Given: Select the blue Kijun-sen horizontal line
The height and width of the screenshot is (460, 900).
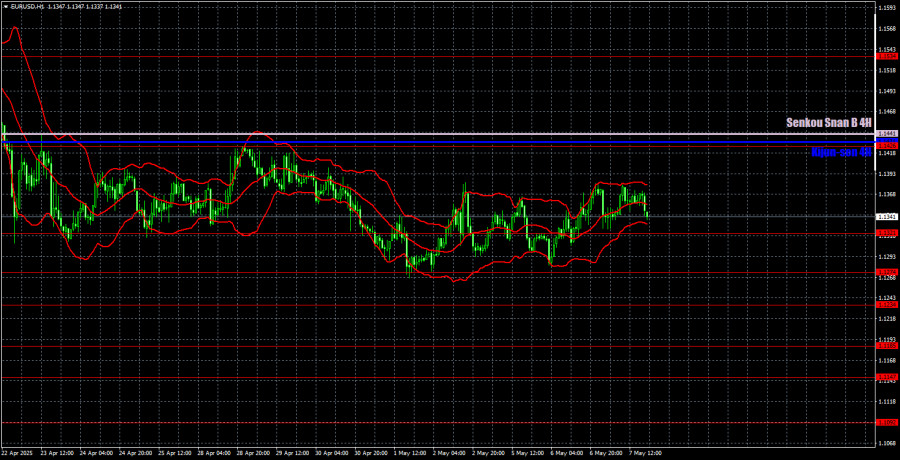Looking at the screenshot, I should tap(437, 141).
